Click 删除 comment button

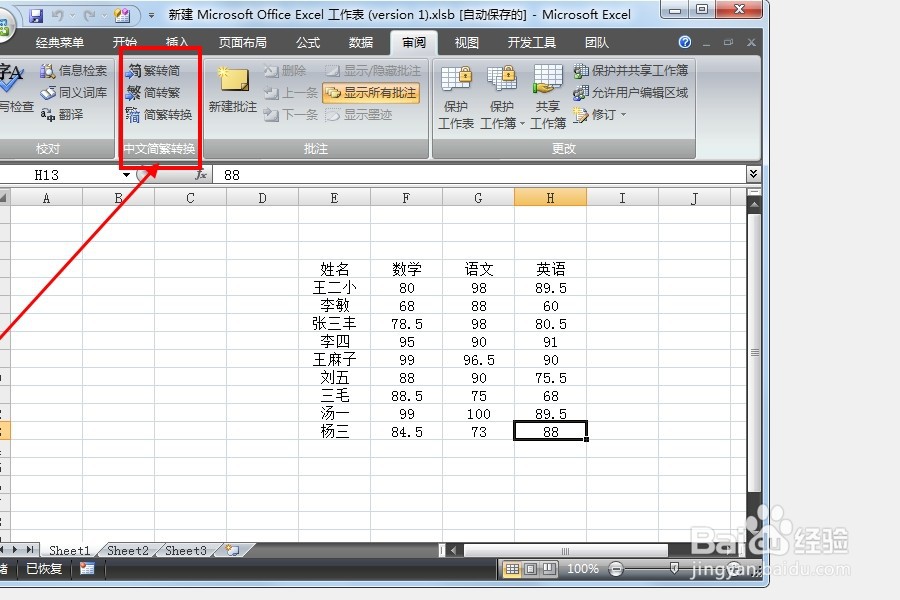[x=285, y=71]
